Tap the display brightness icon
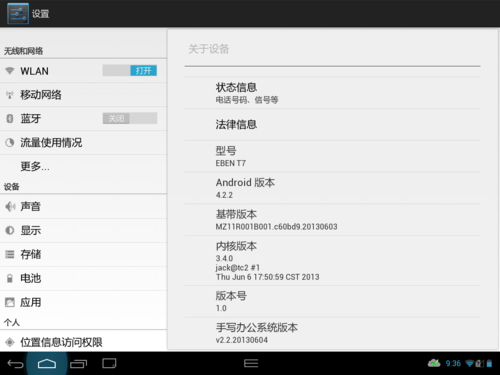 10,230
